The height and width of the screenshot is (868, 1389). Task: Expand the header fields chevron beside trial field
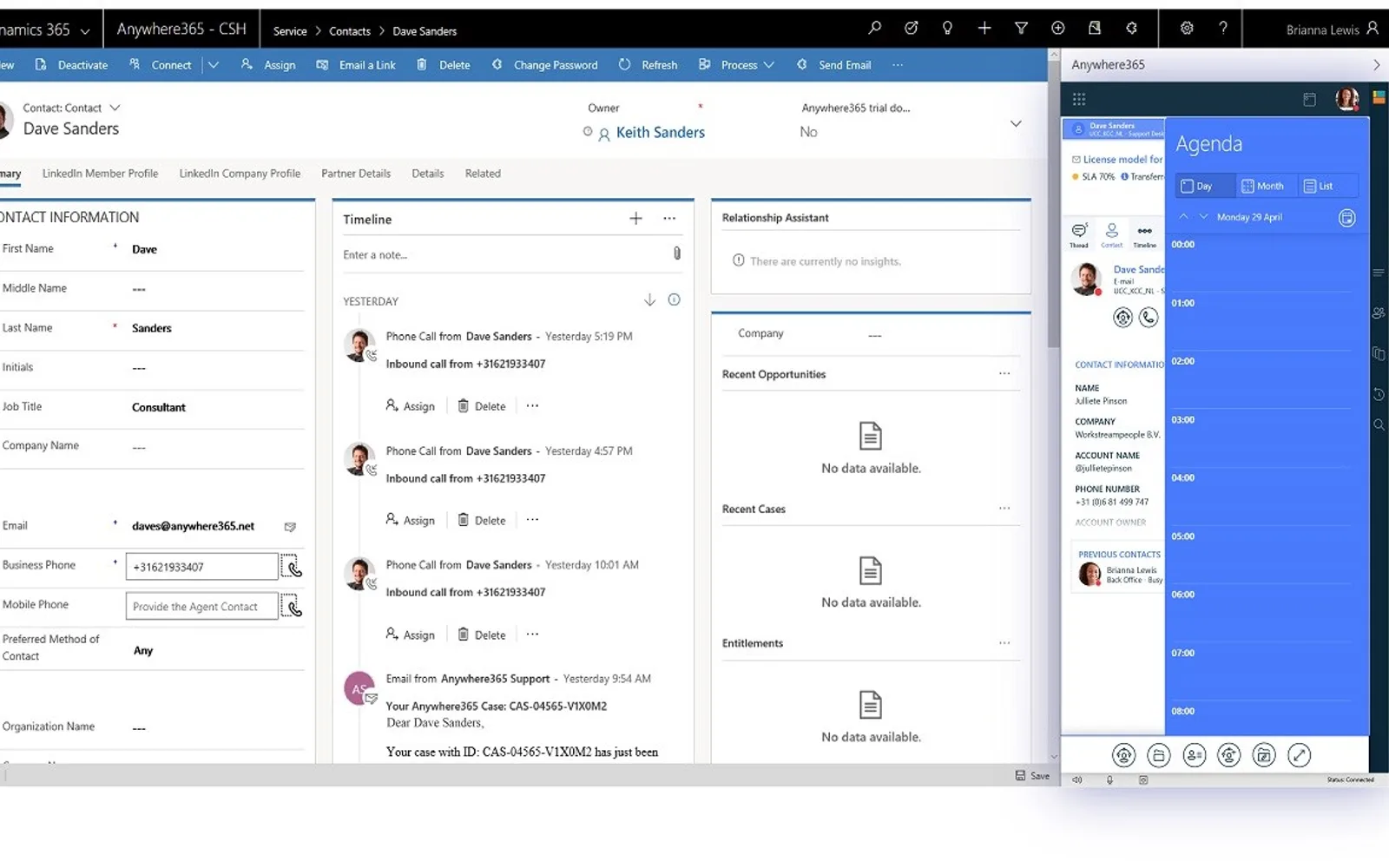(x=1016, y=123)
